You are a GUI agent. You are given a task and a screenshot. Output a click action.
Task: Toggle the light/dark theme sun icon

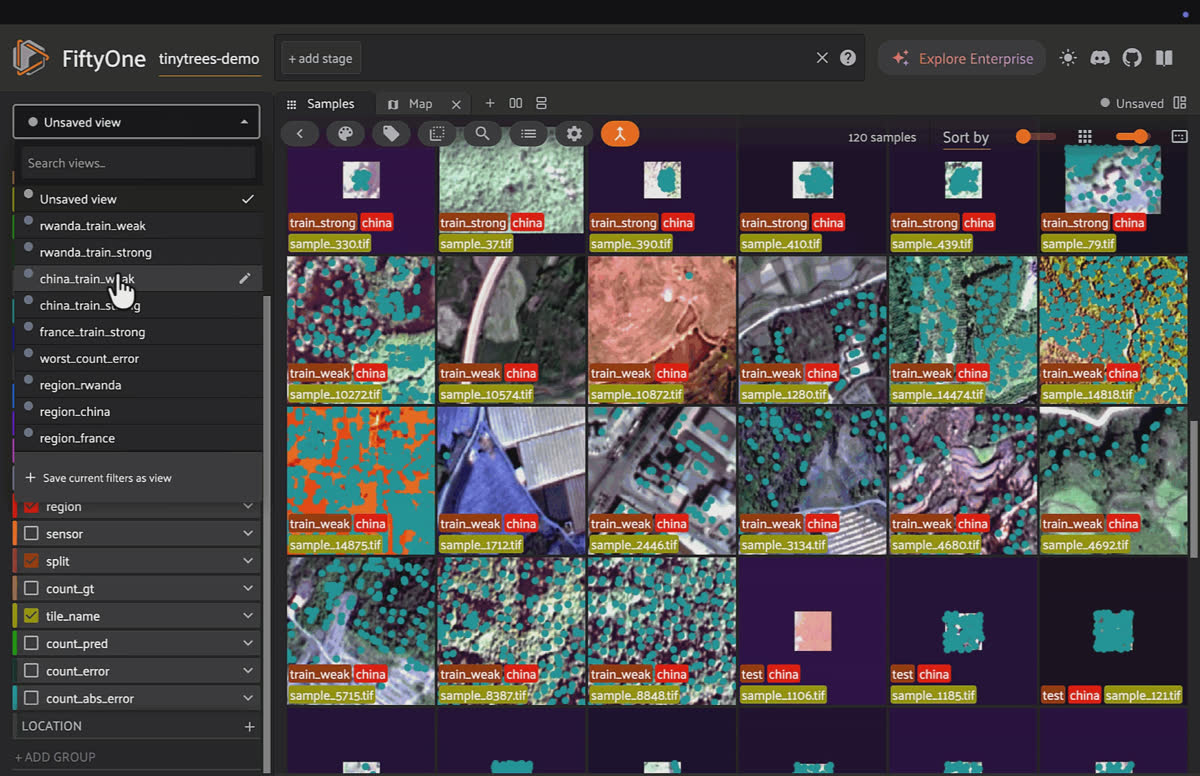pos(1068,58)
